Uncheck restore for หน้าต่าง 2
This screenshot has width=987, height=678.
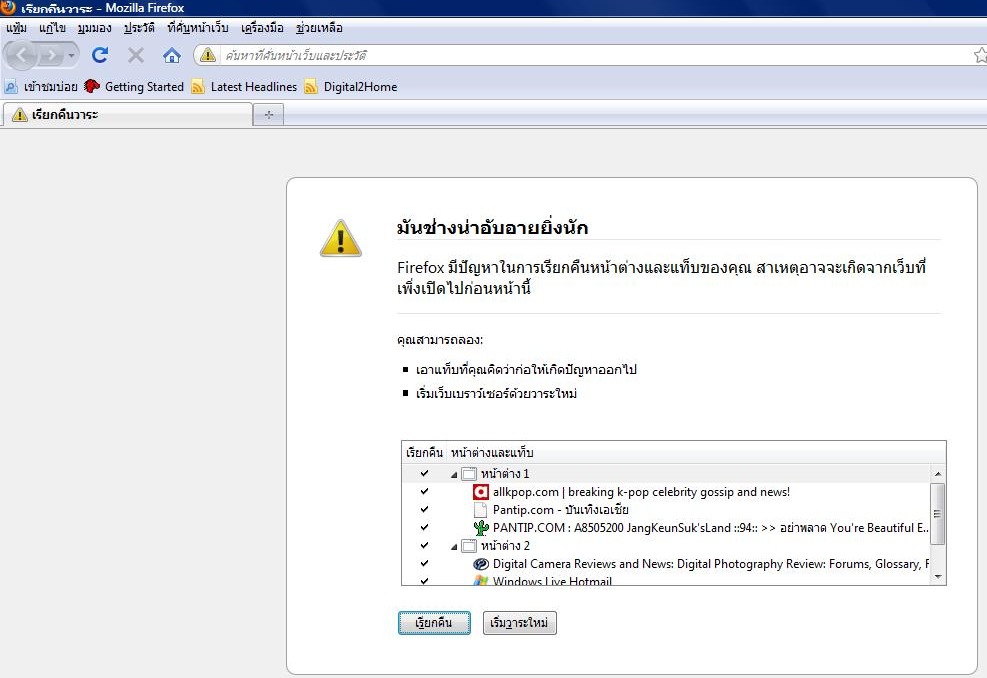point(424,545)
